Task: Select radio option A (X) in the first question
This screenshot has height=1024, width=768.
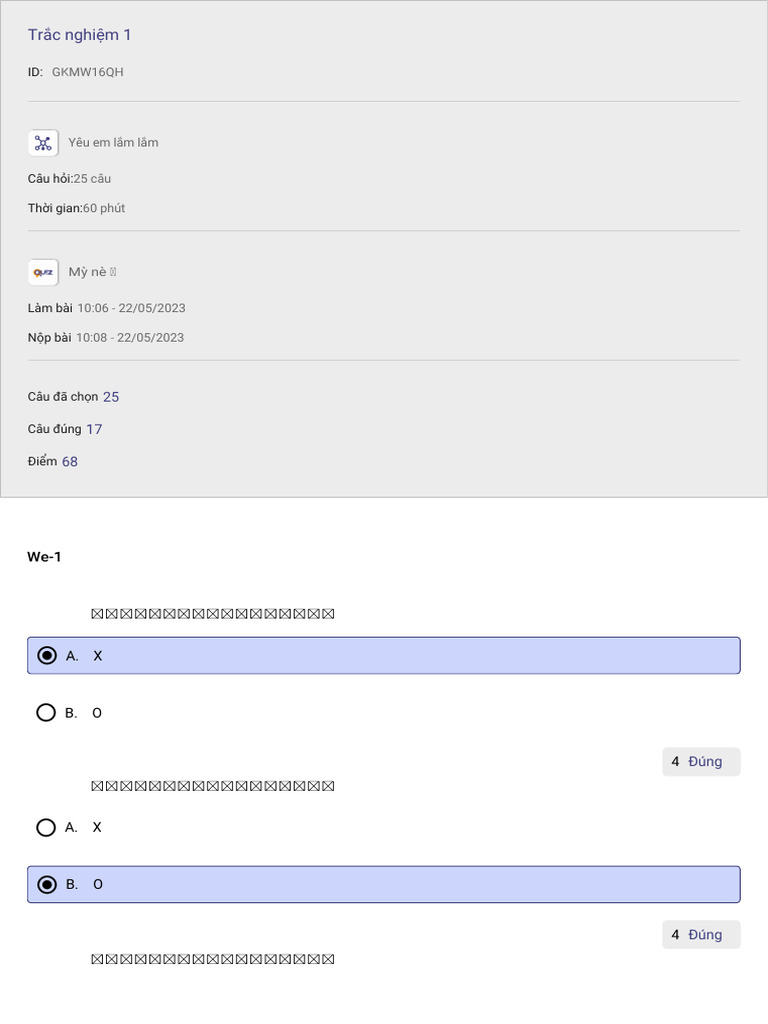Action: (x=46, y=656)
